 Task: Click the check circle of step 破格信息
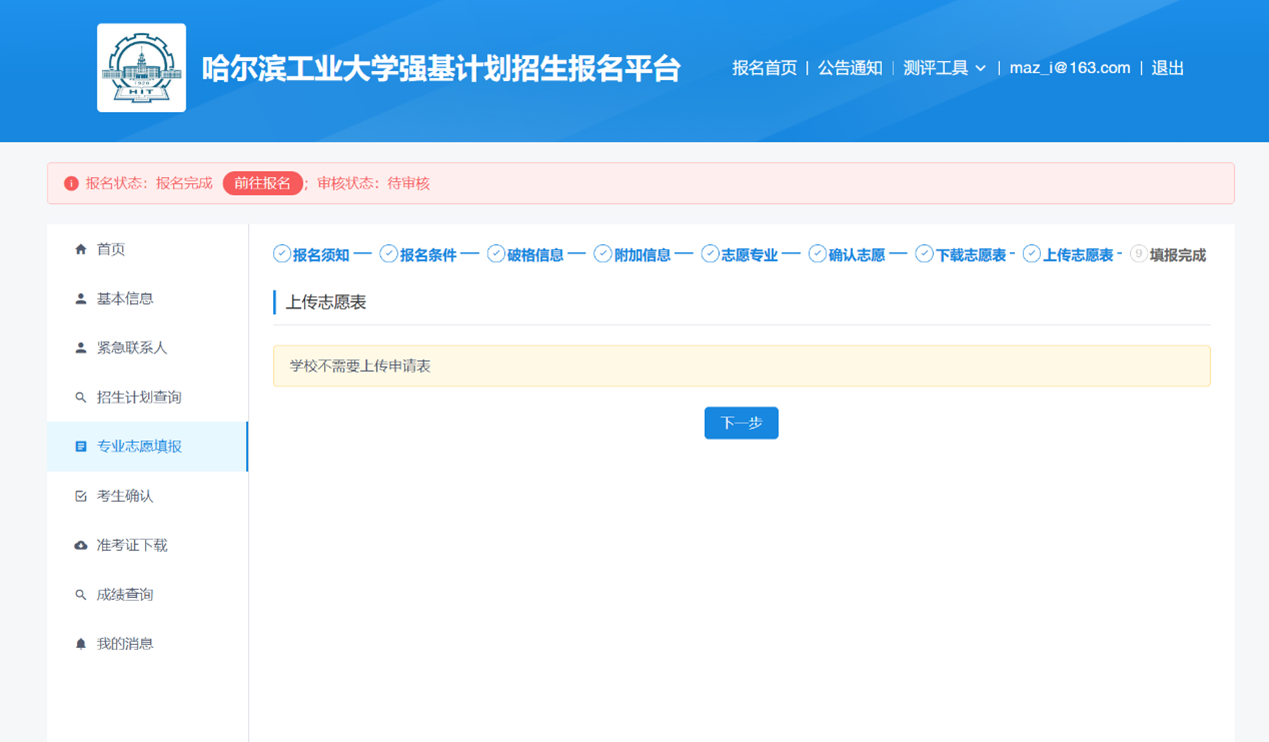click(x=496, y=254)
